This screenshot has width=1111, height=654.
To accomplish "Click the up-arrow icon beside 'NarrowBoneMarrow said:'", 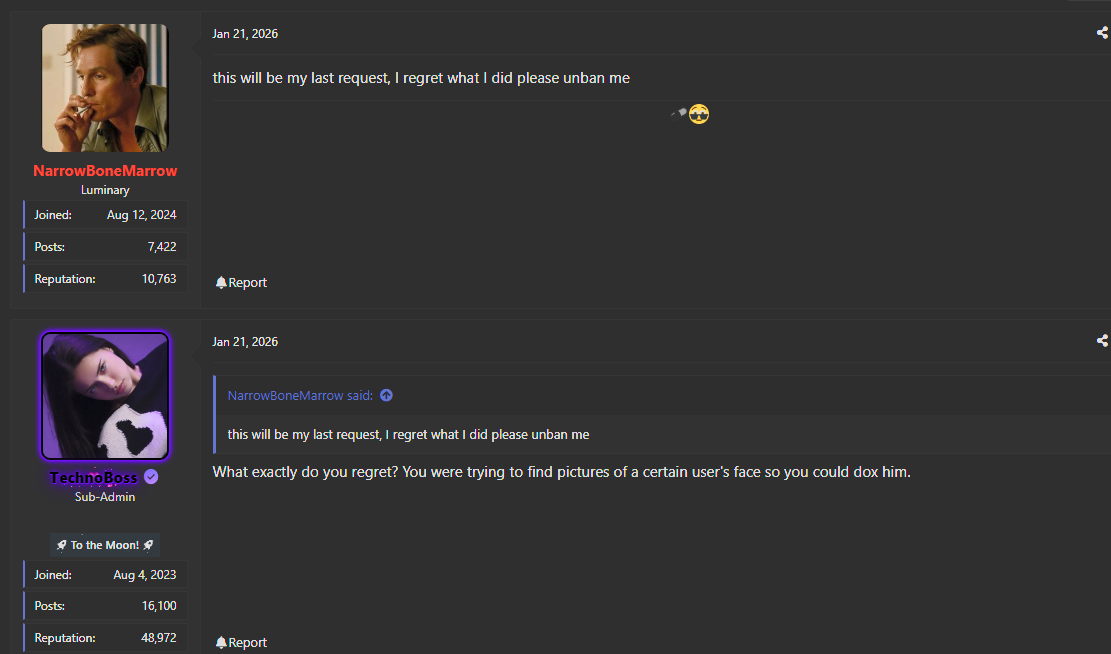I will pos(386,396).
